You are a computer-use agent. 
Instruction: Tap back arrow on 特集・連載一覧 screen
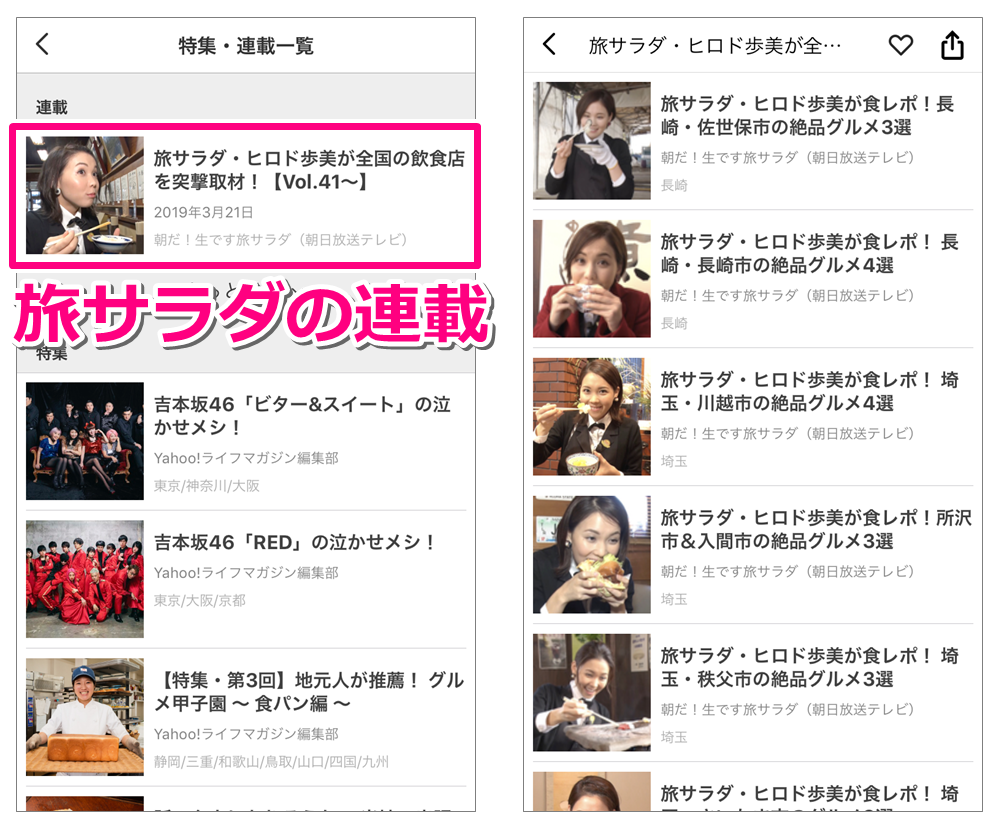(42, 45)
